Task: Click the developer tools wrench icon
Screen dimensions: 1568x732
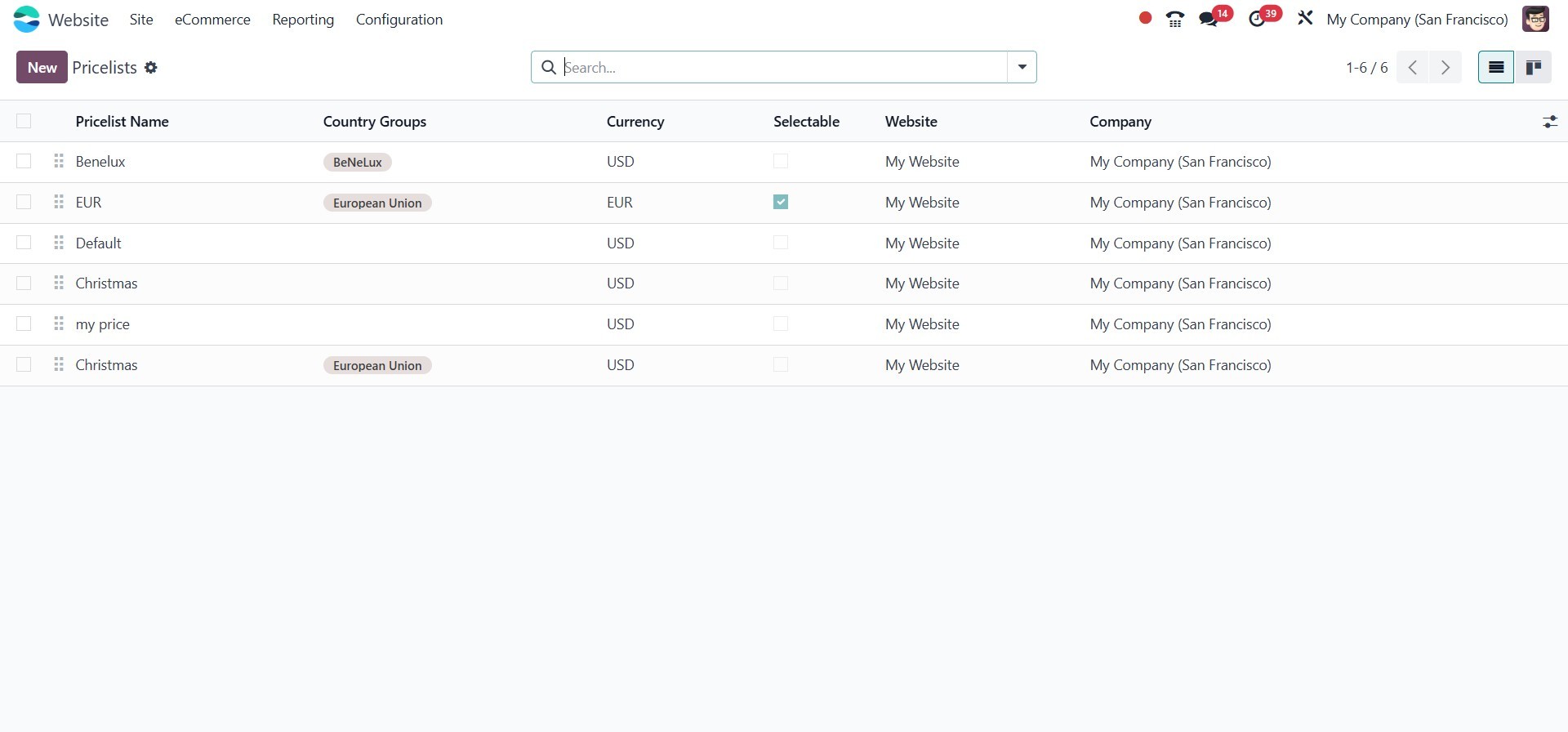Action: (1305, 18)
